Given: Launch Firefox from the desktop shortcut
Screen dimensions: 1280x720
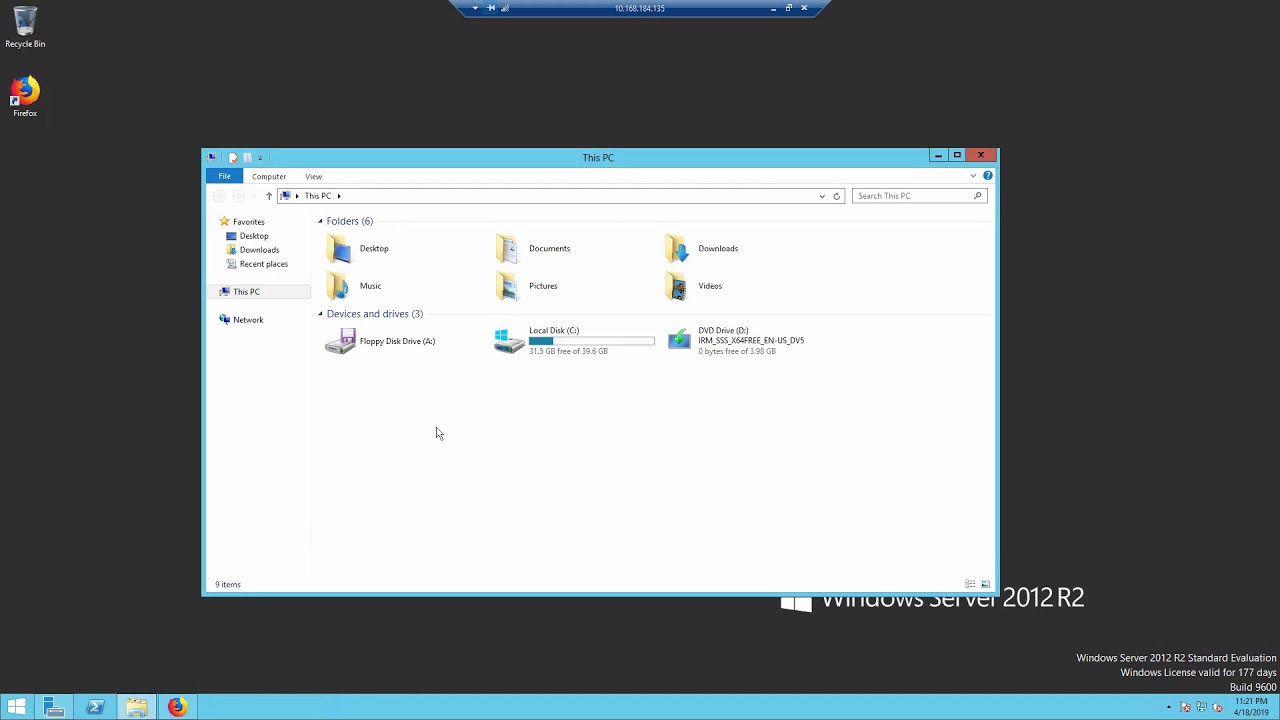Looking at the screenshot, I should [25, 97].
